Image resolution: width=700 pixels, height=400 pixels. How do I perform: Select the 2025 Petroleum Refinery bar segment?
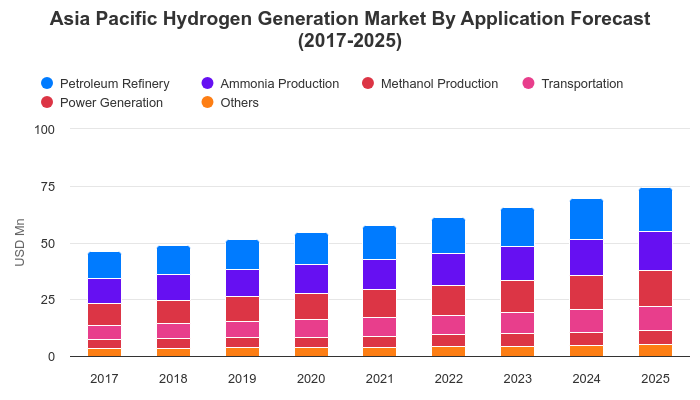tap(655, 210)
